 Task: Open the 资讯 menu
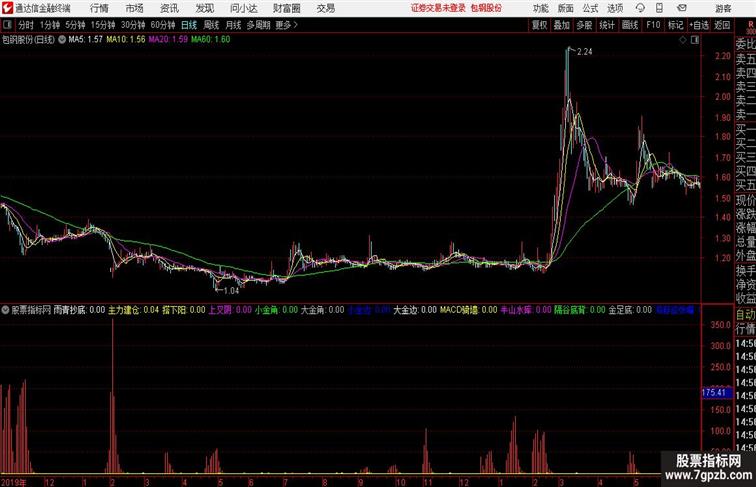(x=169, y=8)
